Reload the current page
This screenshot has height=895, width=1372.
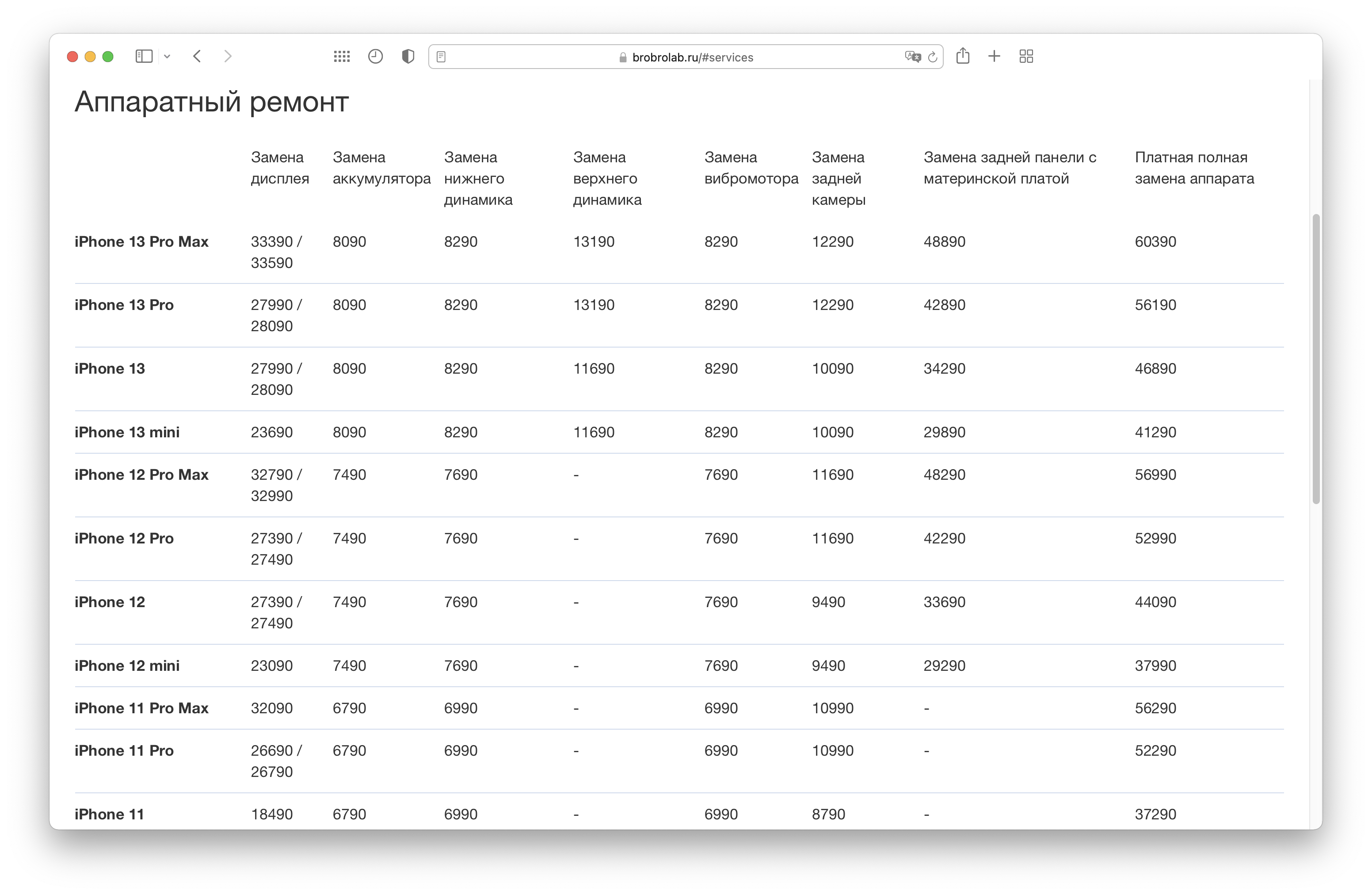pos(932,57)
